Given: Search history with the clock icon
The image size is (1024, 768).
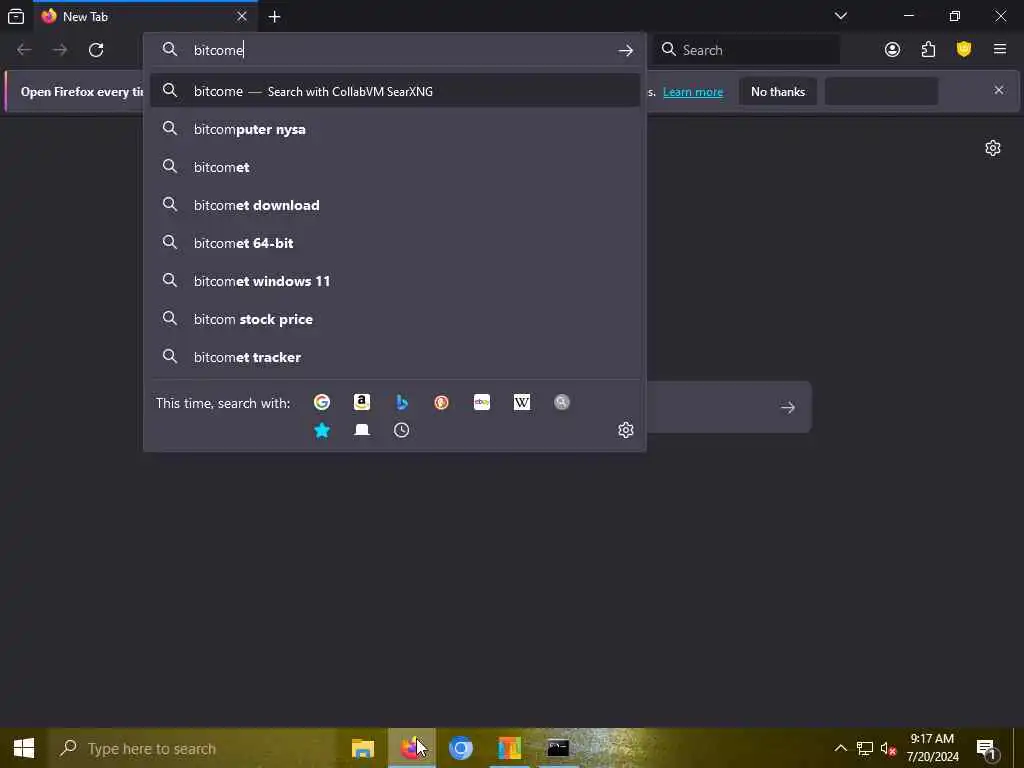Looking at the screenshot, I should 402,430.
